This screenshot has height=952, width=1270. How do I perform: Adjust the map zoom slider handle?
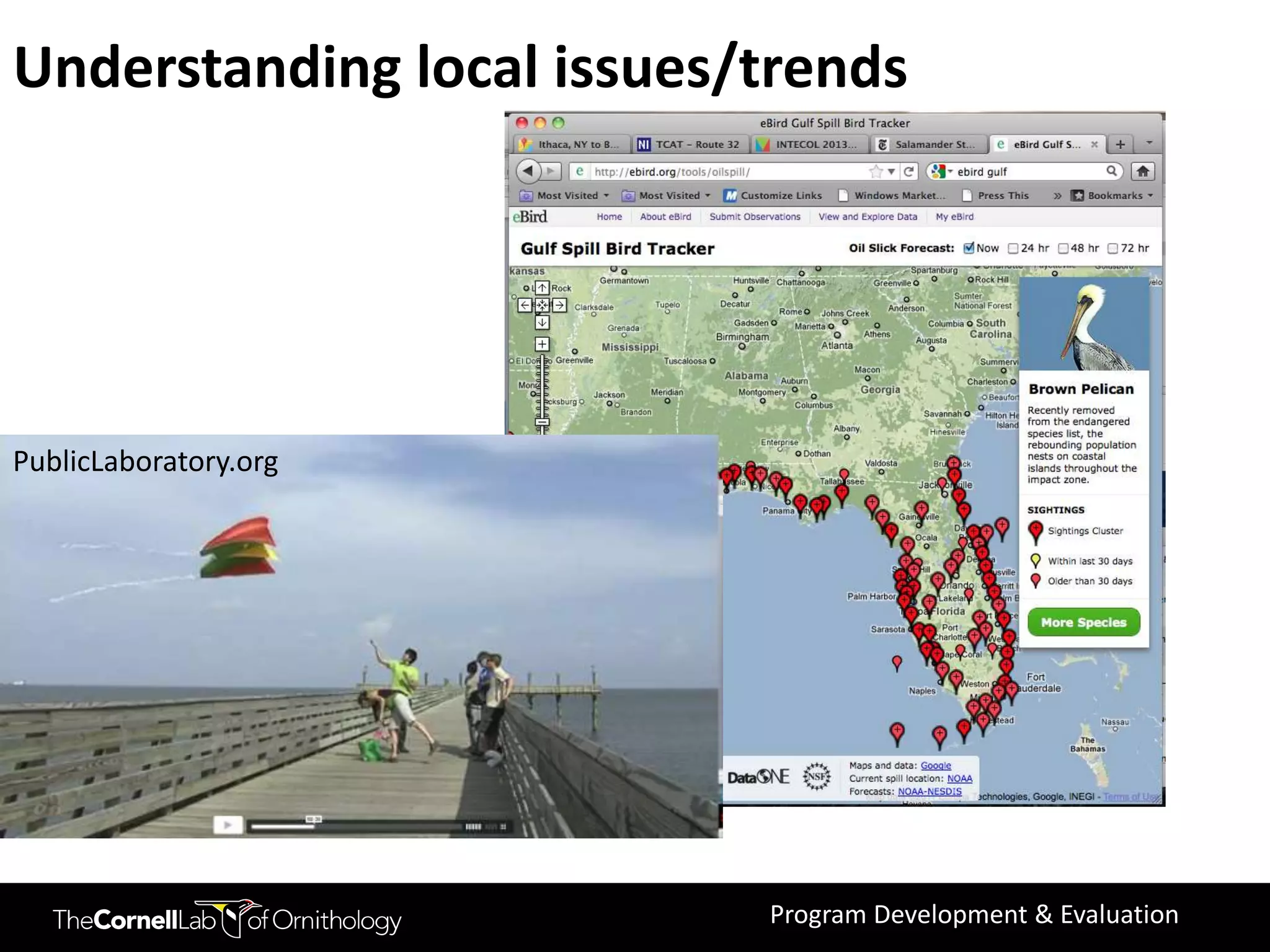pyautogui.click(x=543, y=423)
